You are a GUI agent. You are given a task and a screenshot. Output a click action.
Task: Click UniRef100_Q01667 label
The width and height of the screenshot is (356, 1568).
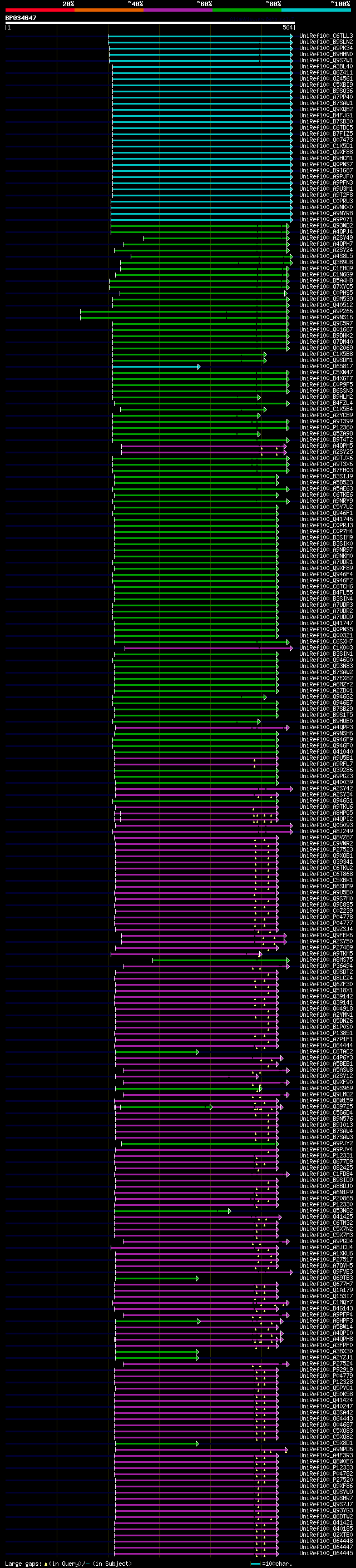tap(326, 329)
